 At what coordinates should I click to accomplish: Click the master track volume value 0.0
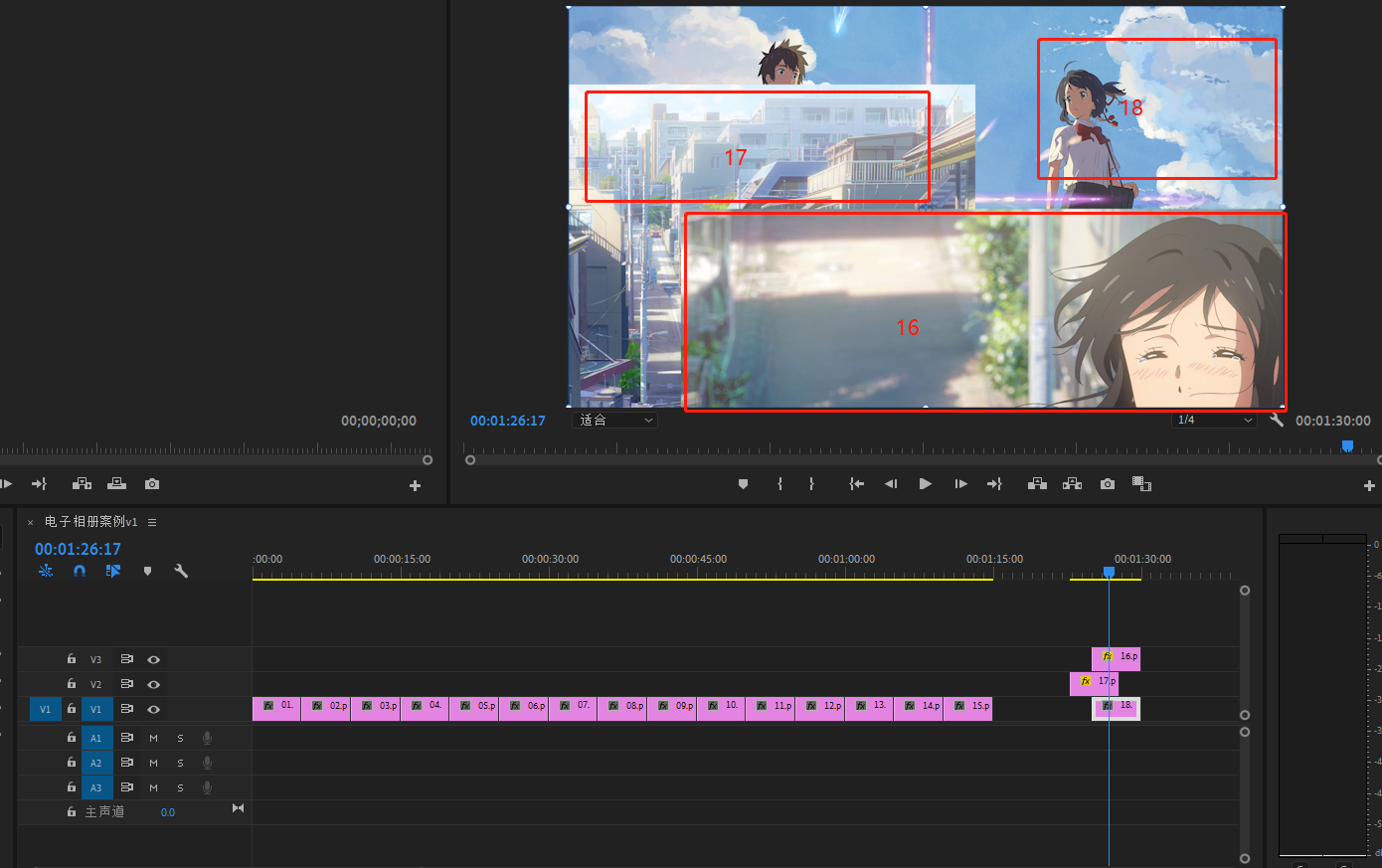(168, 812)
